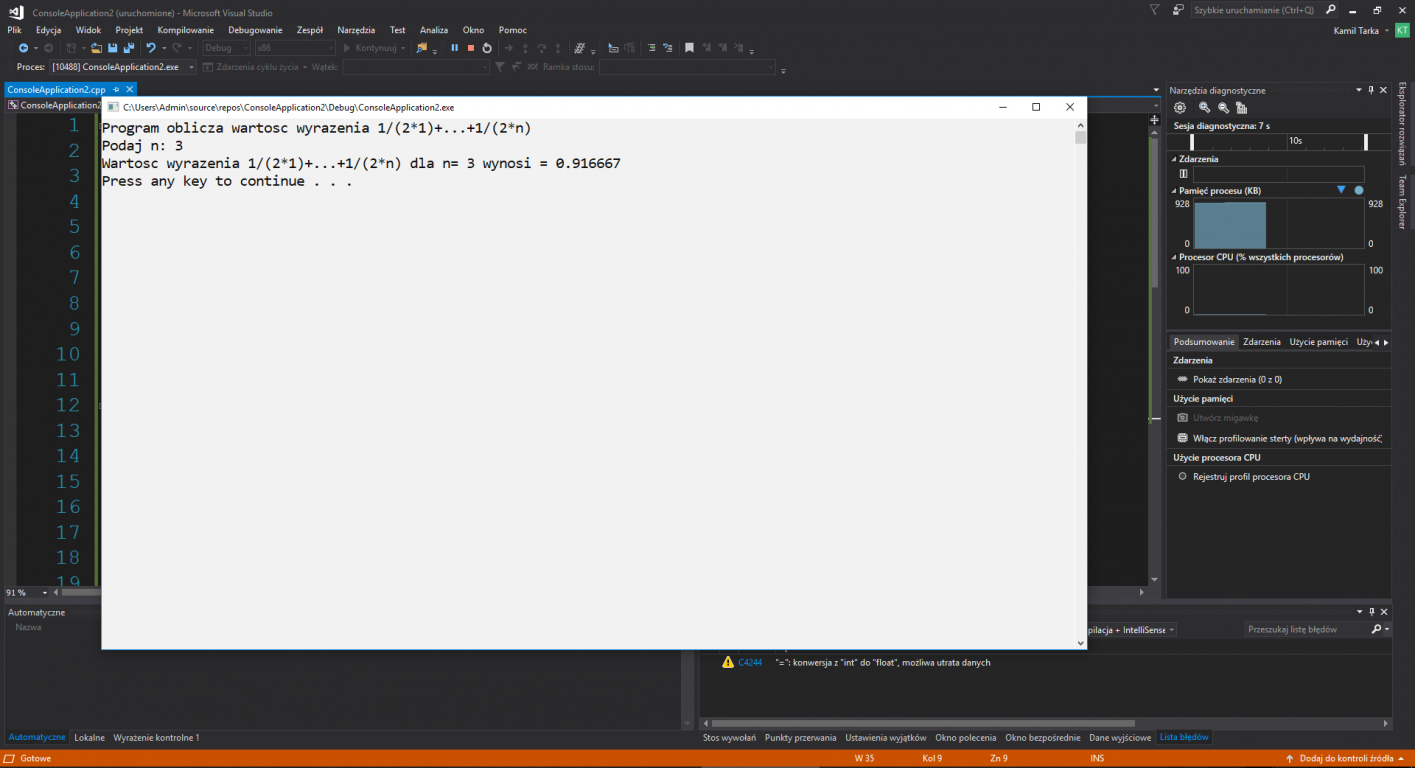Click the Reset view icon in diagnostic tools

[x=1241, y=108]
